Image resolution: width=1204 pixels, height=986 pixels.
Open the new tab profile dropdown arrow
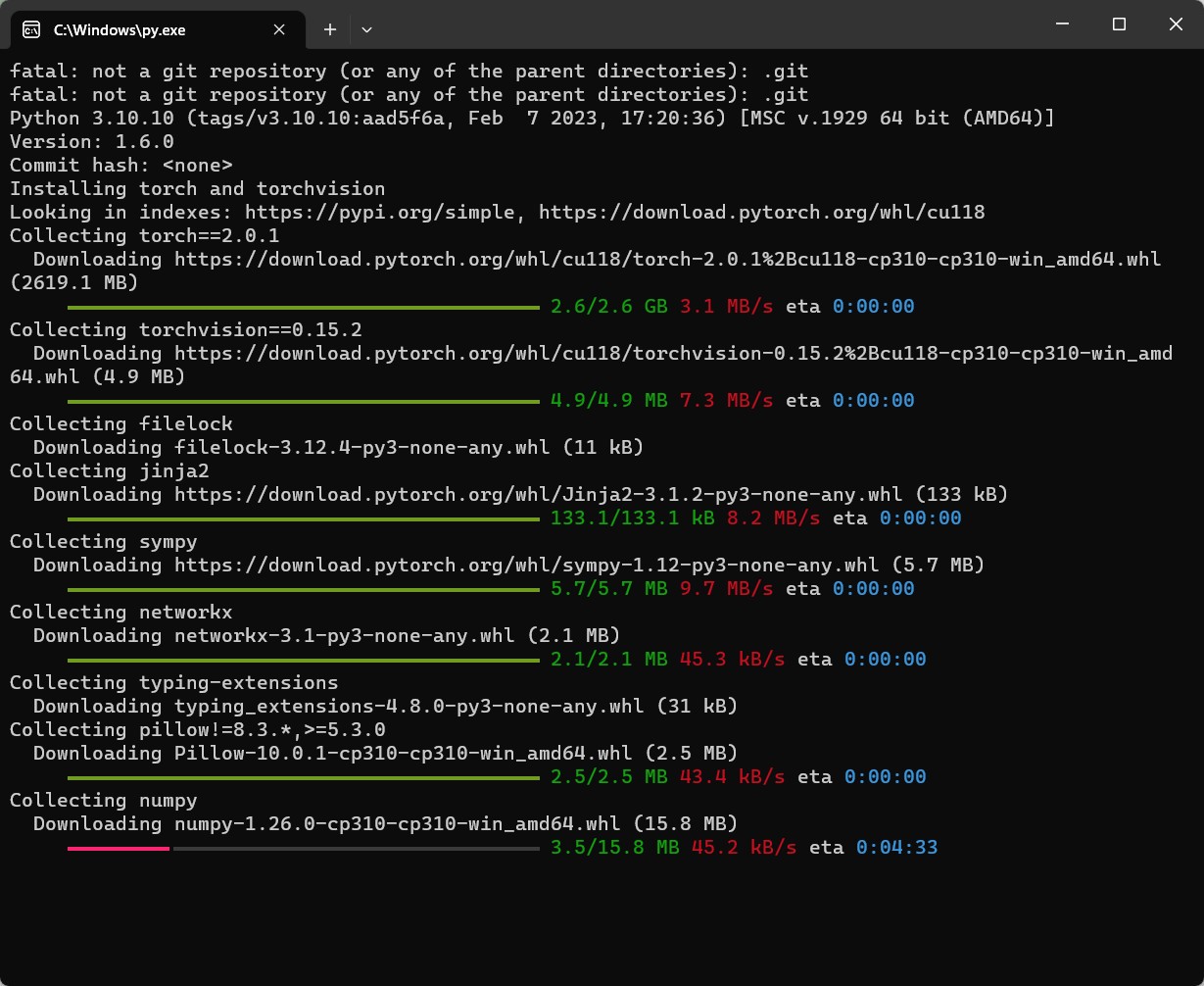pos(366,29)
